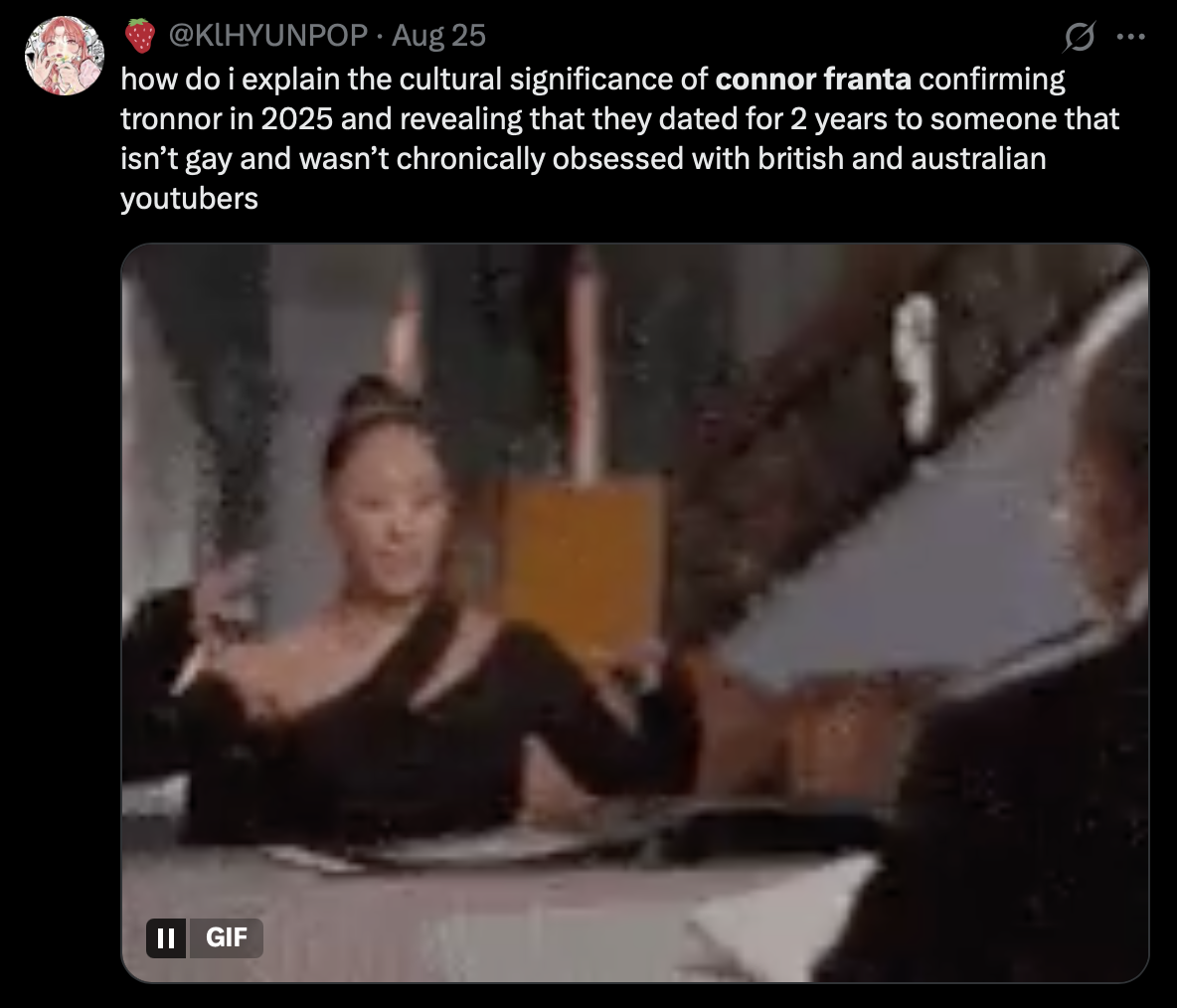1177x1008 pixels.
Task: Open the Aug 25 timestamp link
Action: pyautogui.click(x=438, y=35)
